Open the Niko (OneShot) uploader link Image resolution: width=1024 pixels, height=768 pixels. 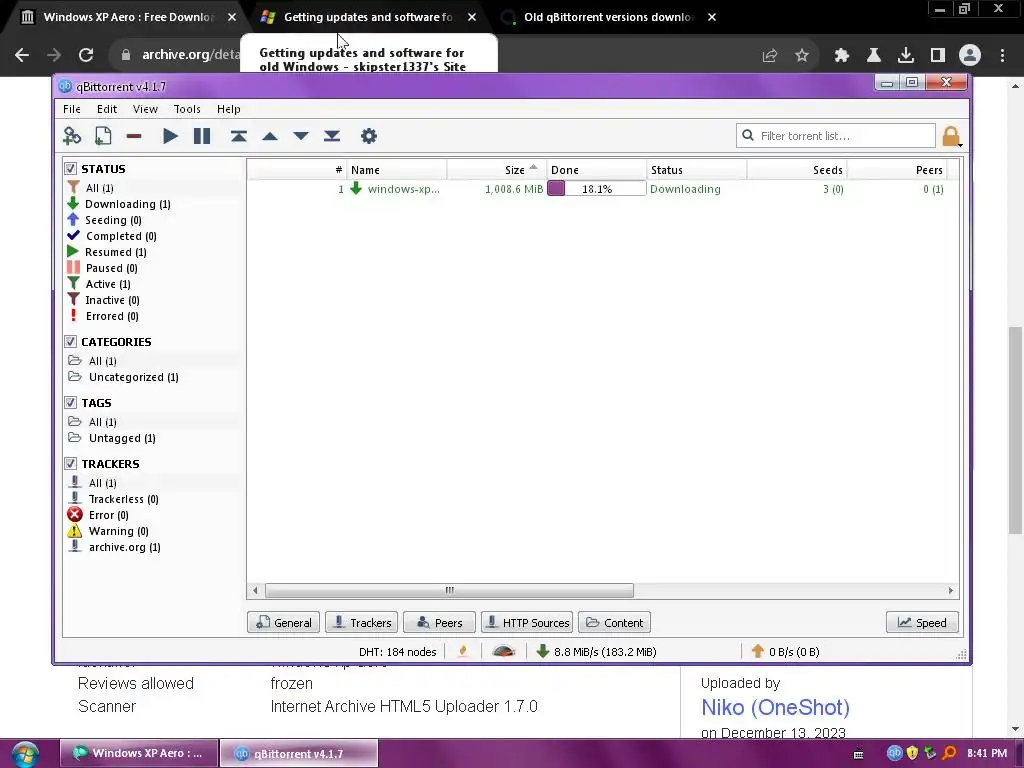pos(775,707)
